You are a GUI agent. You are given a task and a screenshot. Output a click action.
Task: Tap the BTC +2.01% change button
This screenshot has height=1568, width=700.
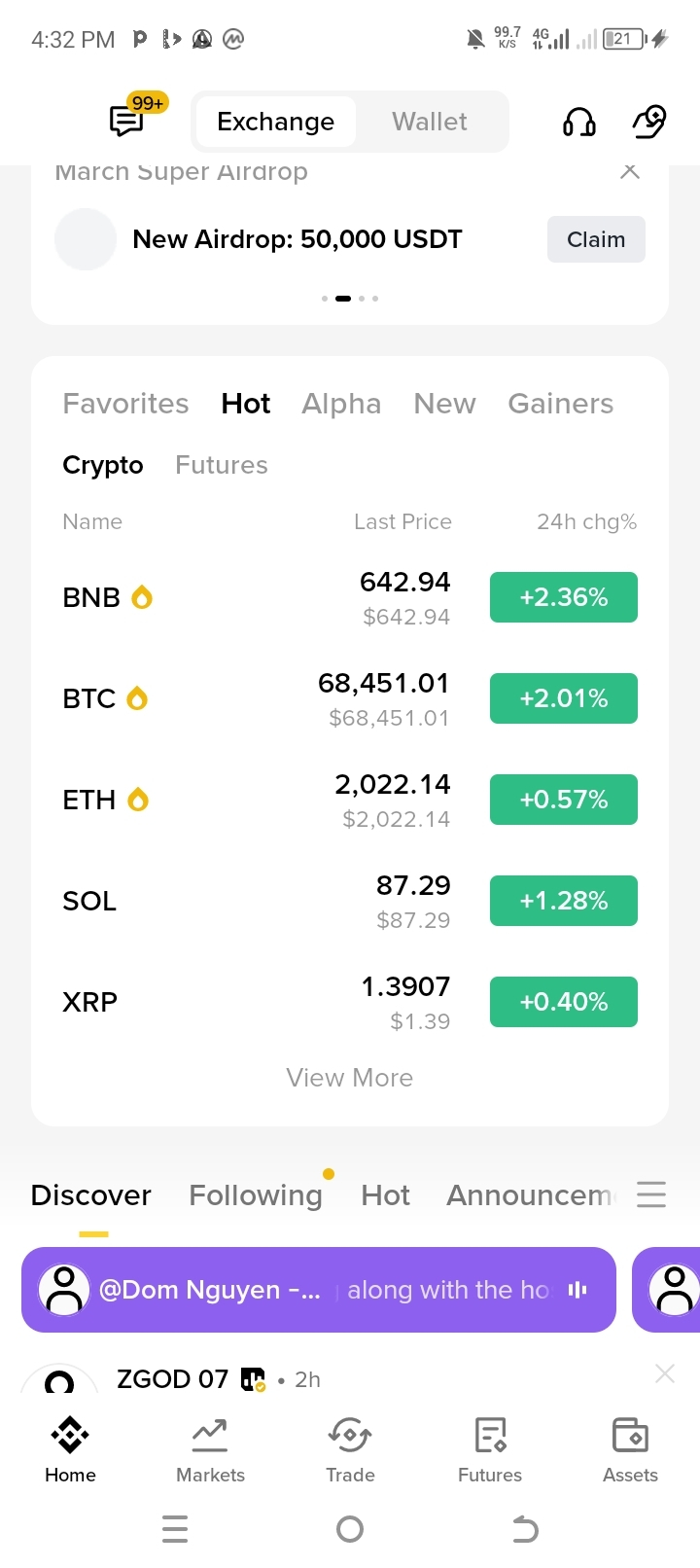point(564,698)
